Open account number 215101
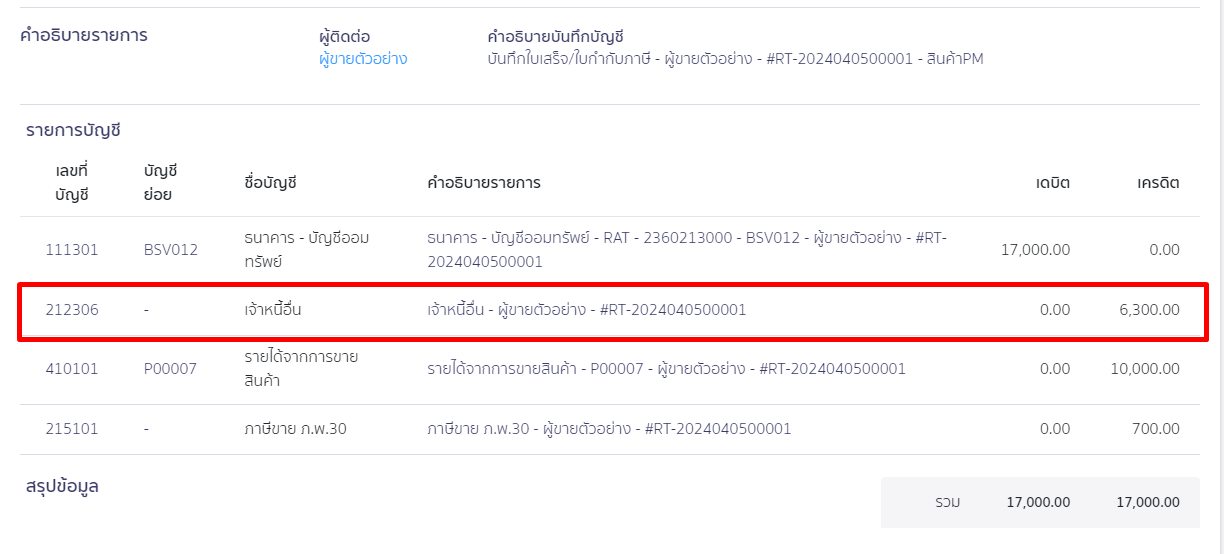Screen dimensions: 1224x554 [x=72, y=429]
